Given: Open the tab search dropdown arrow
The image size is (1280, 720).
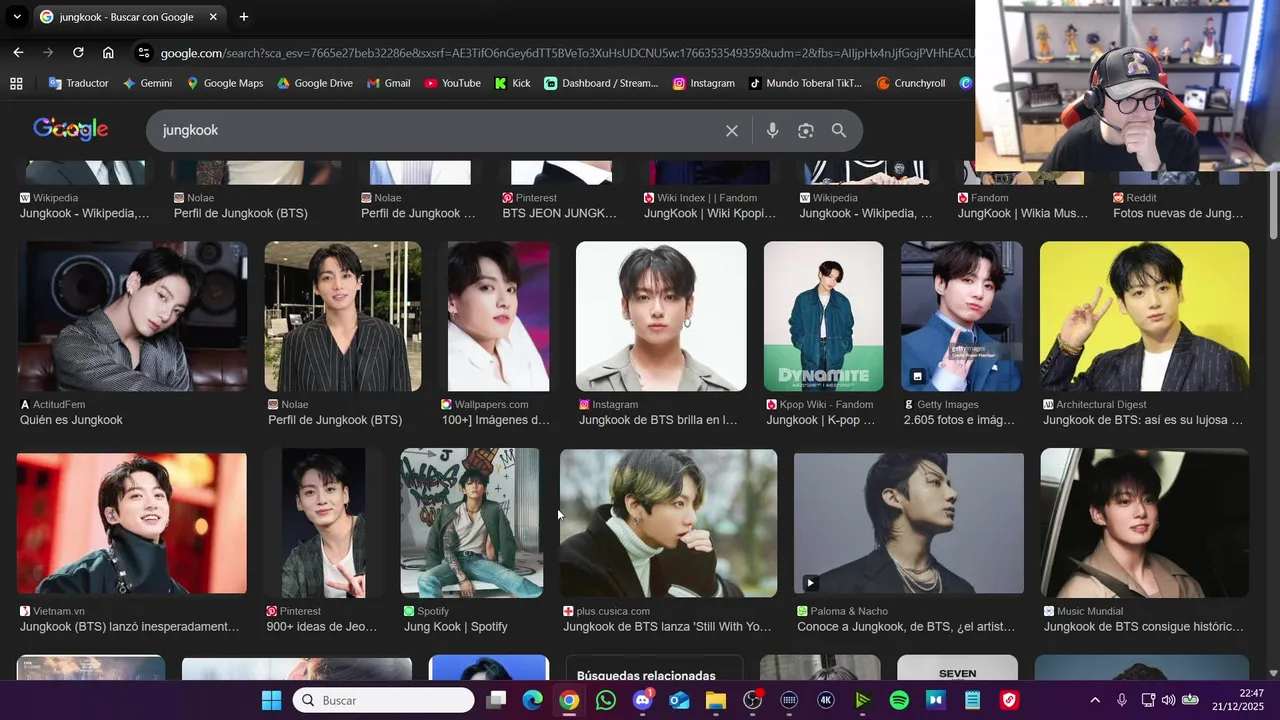Looking at the screenshot, I should point(17,17).
